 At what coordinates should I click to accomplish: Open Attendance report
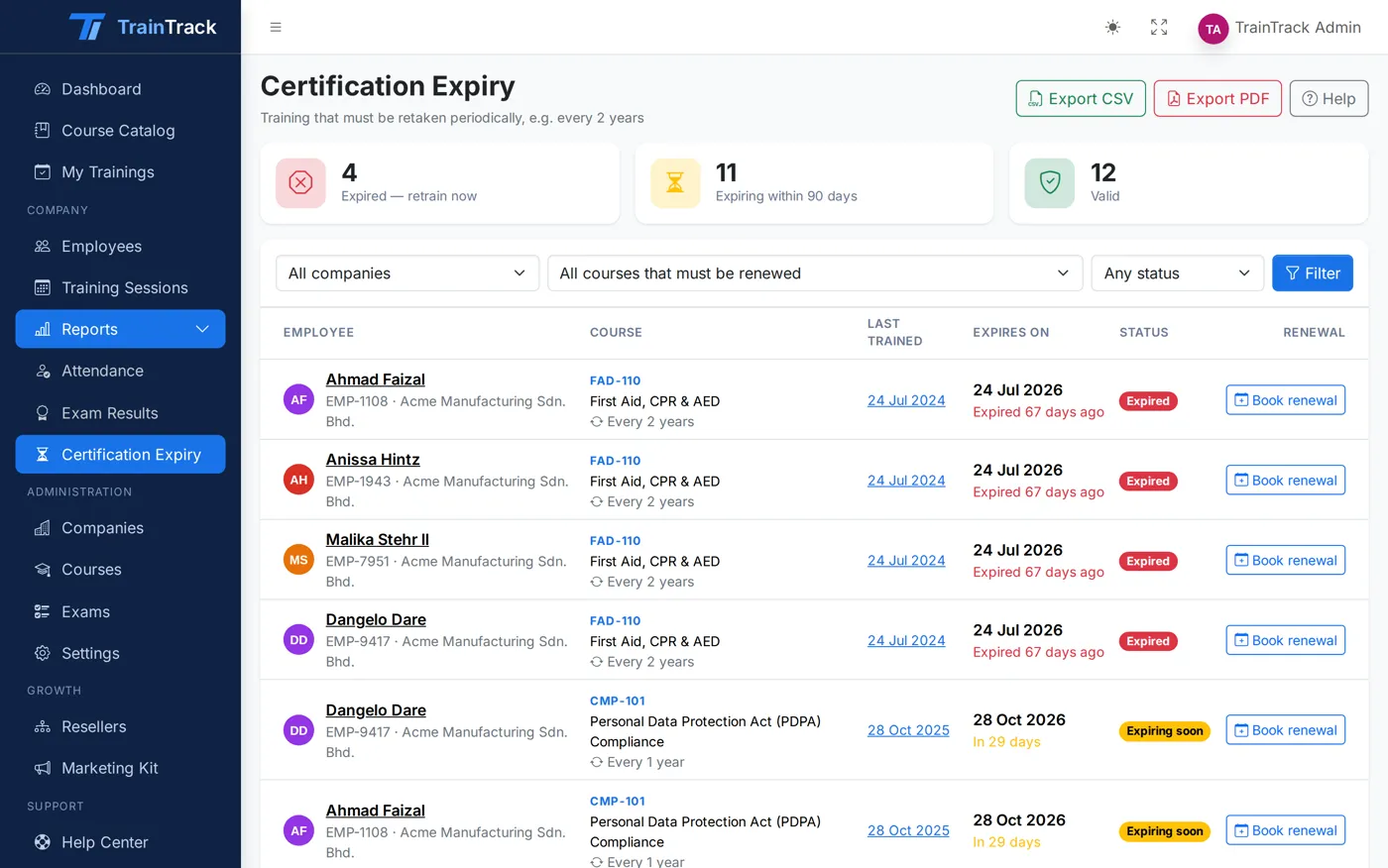pos(120,371)
